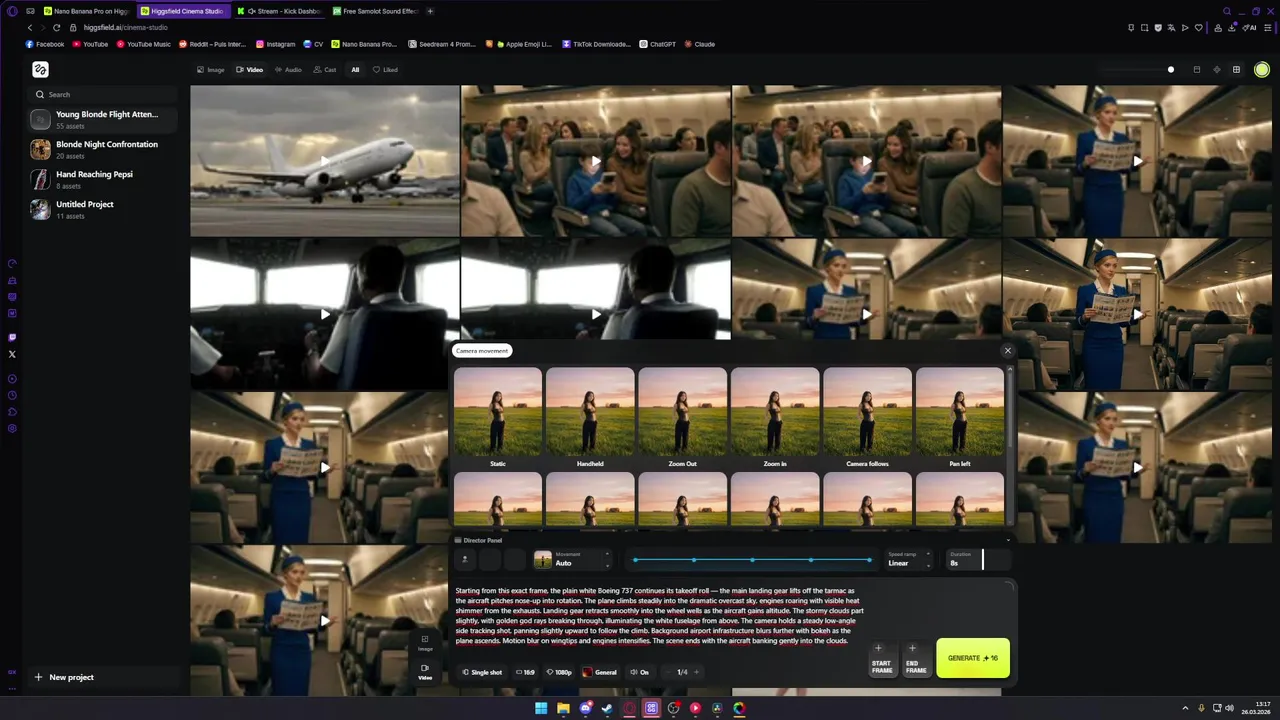Select the Pan left camera movement
This screenshot has width=1280, height=720.
(960, 419)
